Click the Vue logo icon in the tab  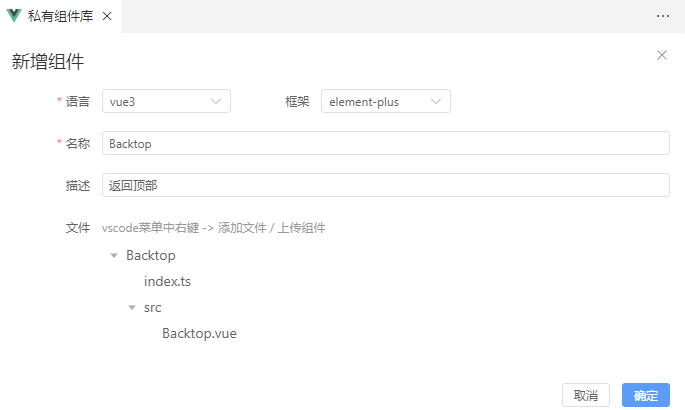14,16
